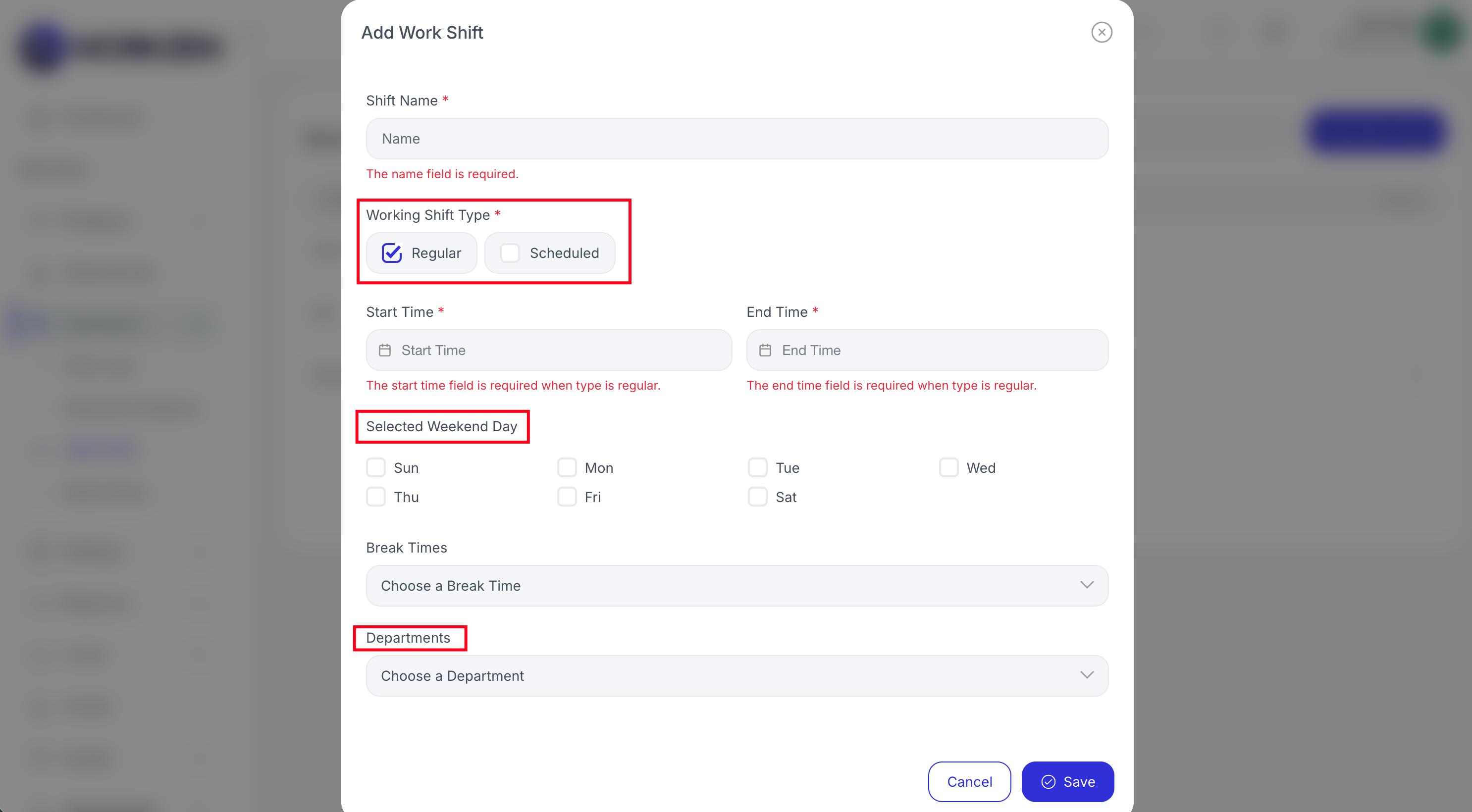Check the Mon weekend day
Image resolution: width=1472 pixels, height=812 pixels.
coord(566,467)
